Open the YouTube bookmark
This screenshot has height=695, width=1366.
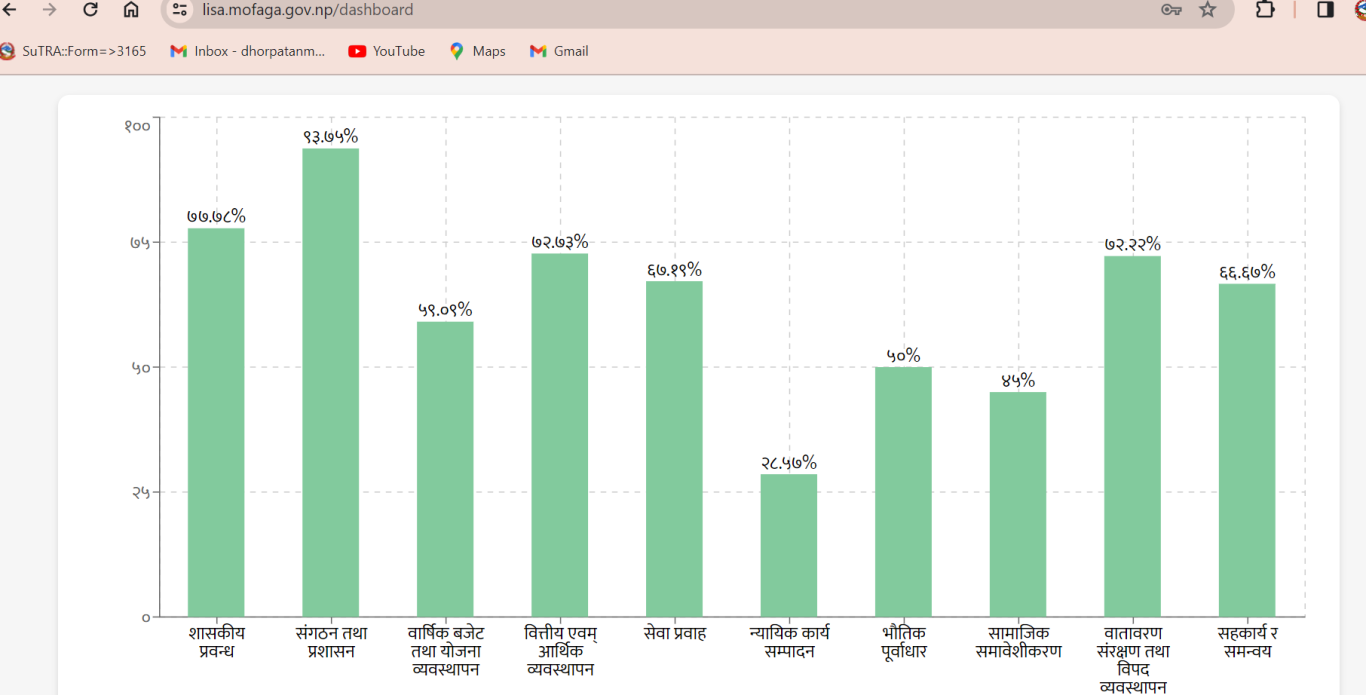tap(387, 51)
